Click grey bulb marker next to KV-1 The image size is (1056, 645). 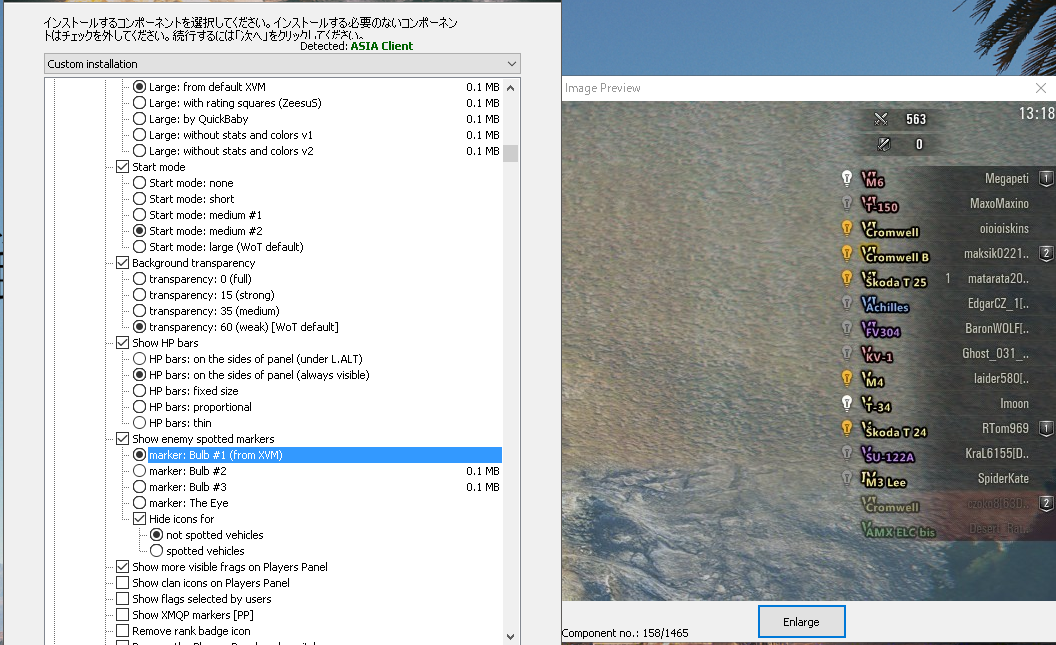pyautogui.click(x=847, y=353)
